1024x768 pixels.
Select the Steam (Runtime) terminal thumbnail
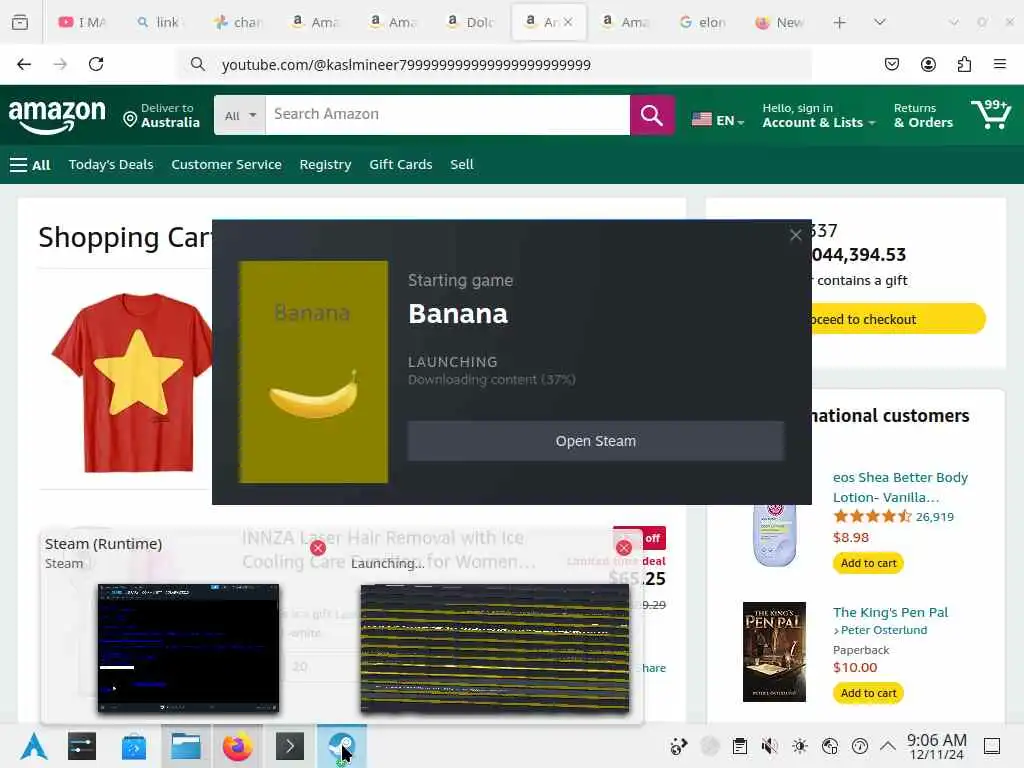click(x=188, y=648)
